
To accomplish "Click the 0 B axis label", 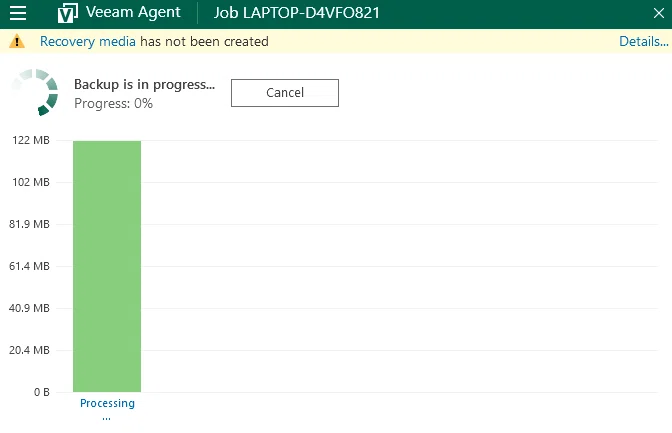I will coord(42,392).
